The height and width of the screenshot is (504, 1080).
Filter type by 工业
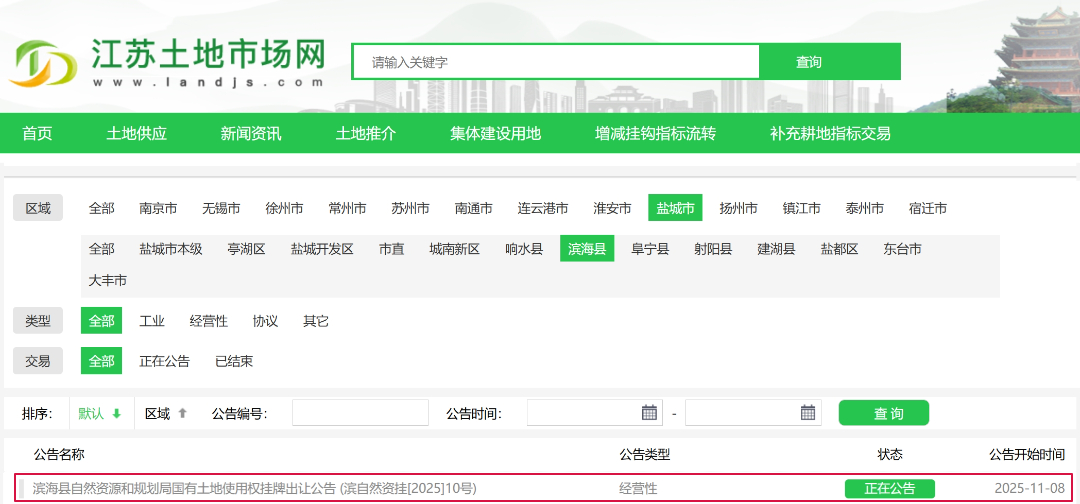coord(152,321)
